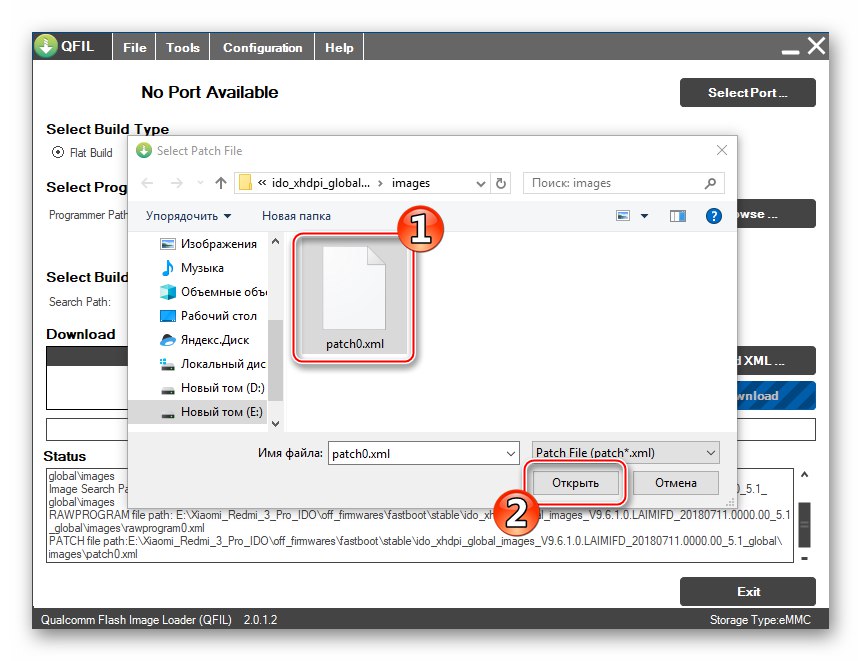Click the images path segment

(411, 183)
